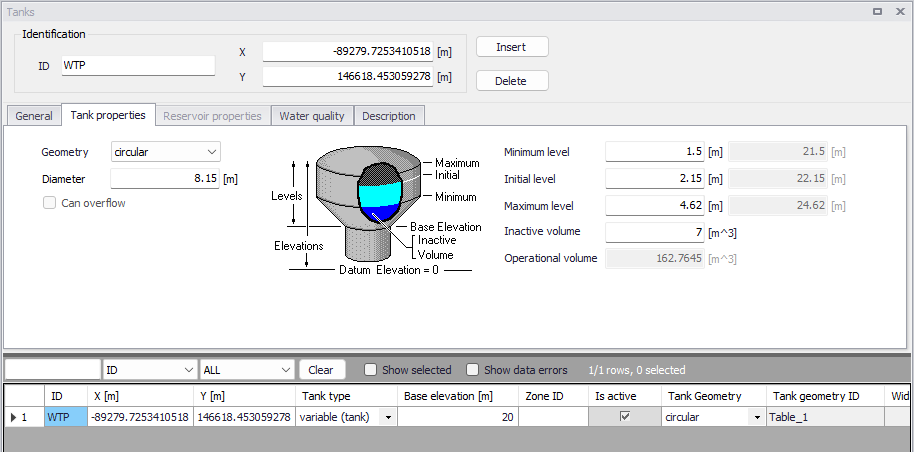This screenshot has width=914, height=452.
Task: Edit the Initial level field
Action: (x=655, y=178)
